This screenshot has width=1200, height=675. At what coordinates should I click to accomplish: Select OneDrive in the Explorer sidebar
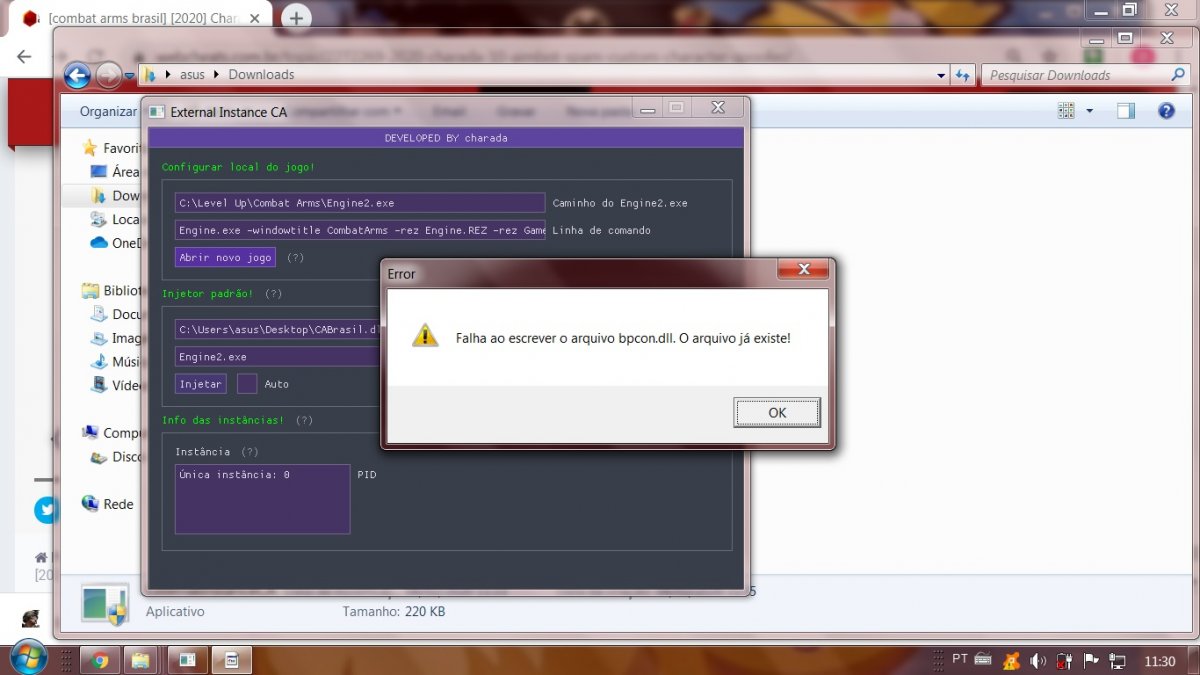click(115, 243)
